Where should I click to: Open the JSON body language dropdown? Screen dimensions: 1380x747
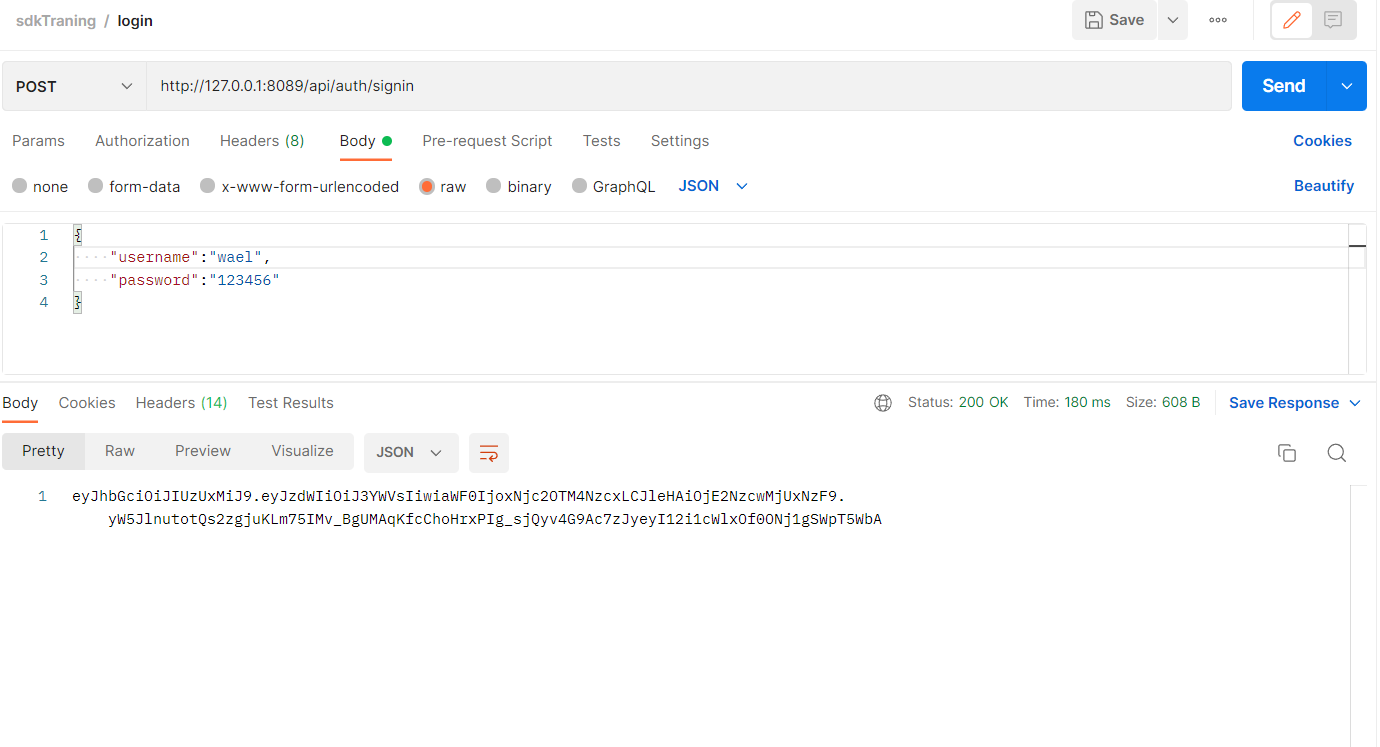[713, 186]
